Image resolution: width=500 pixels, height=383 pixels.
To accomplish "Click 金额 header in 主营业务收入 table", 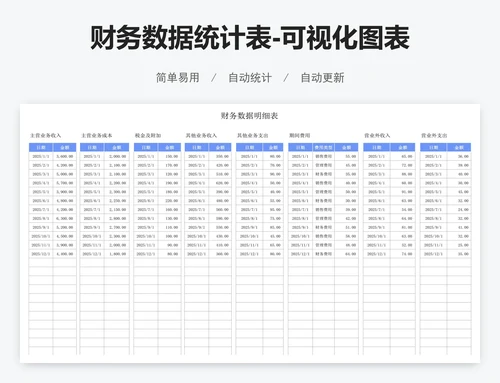I will coord(65,147).
